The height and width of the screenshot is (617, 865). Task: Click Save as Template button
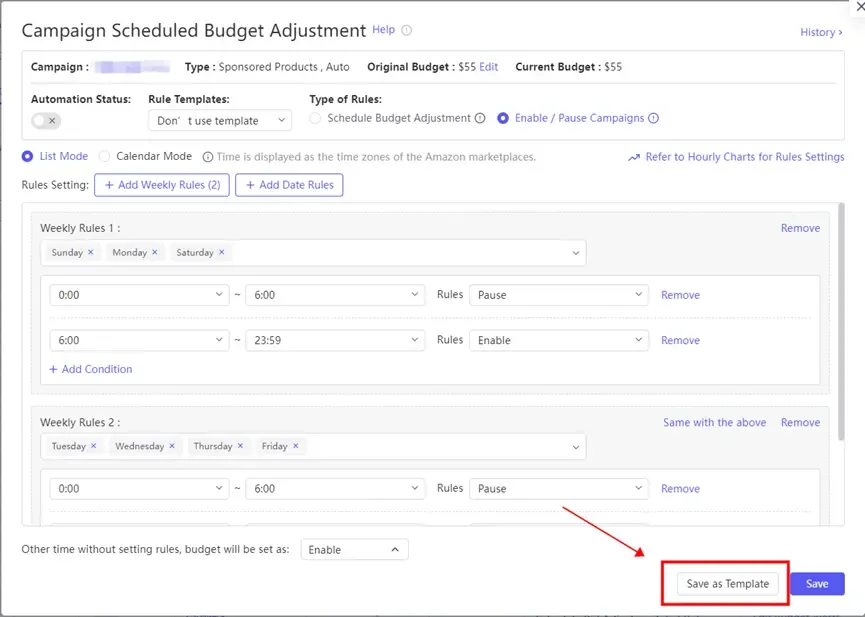[x=728, y=584]
